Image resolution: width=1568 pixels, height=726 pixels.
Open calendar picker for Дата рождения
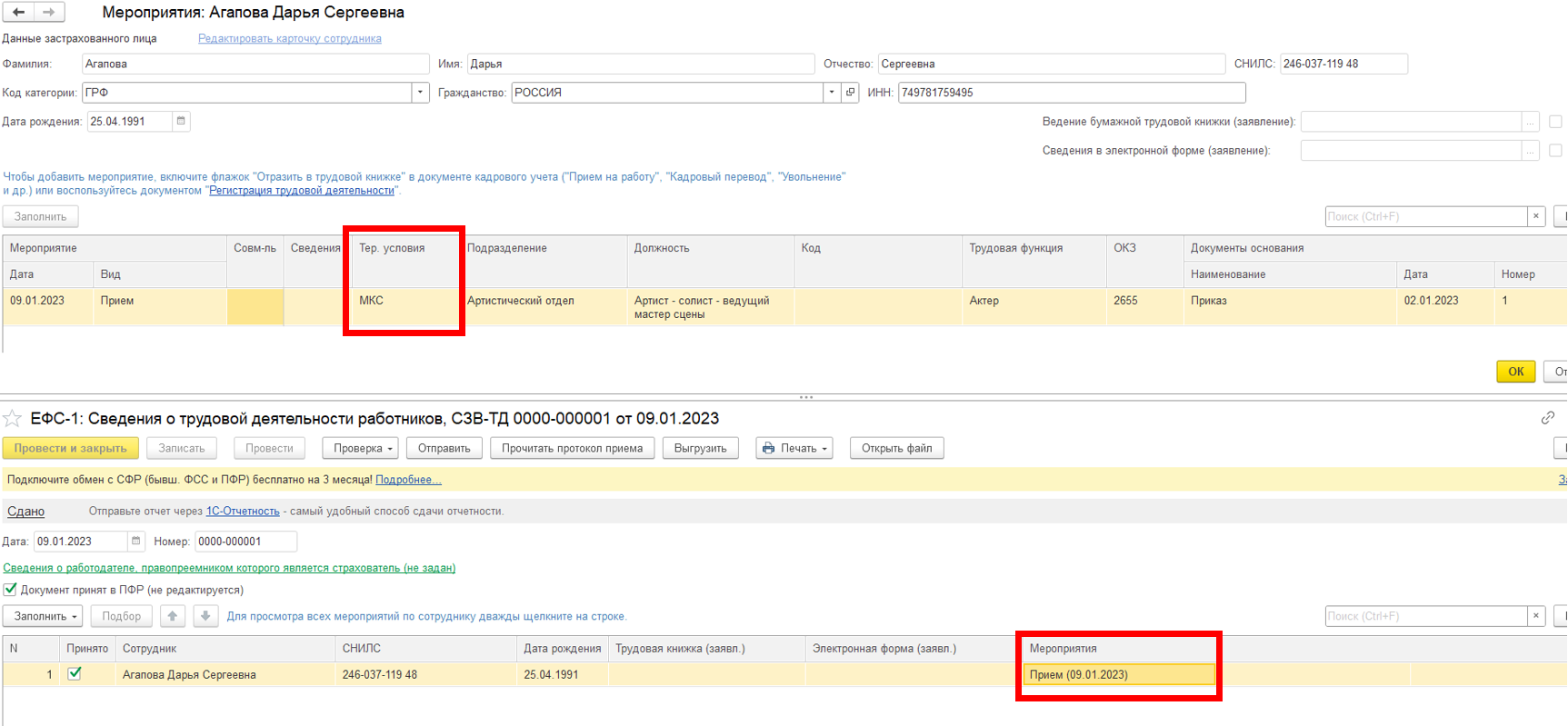click(181, 121)
